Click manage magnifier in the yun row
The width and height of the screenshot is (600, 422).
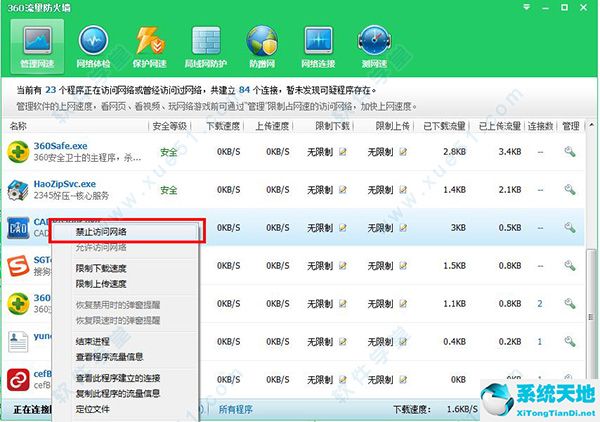[x=570, y=341]
